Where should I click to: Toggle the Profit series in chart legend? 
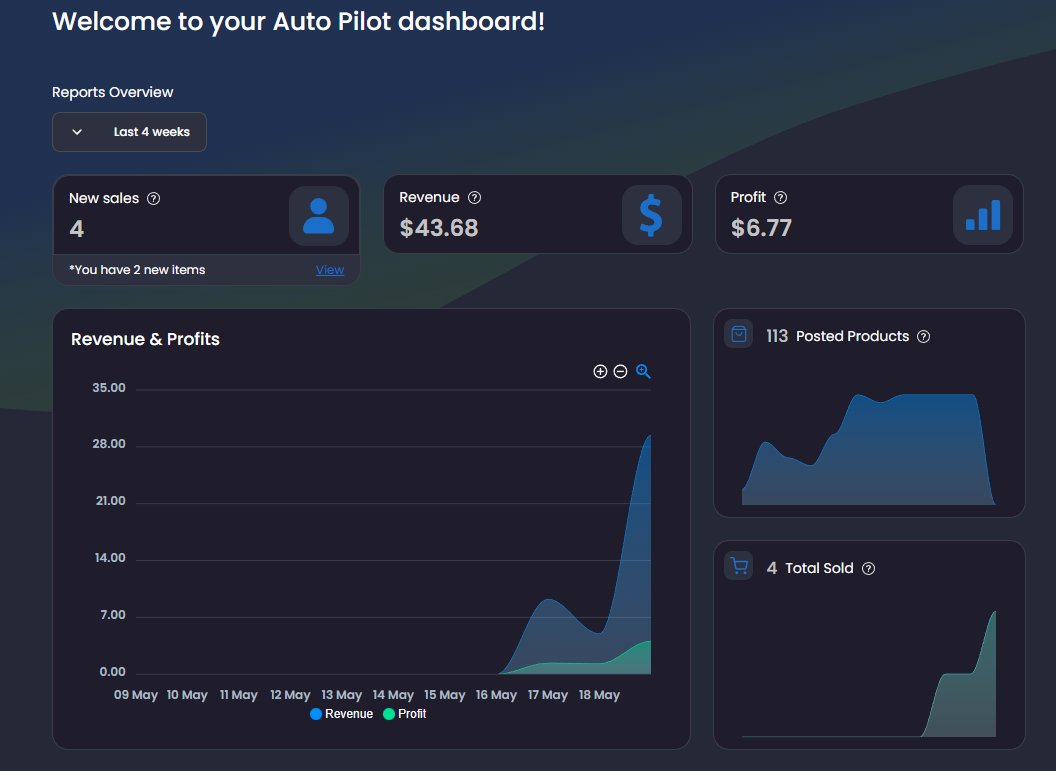click(x=405, y=714)
